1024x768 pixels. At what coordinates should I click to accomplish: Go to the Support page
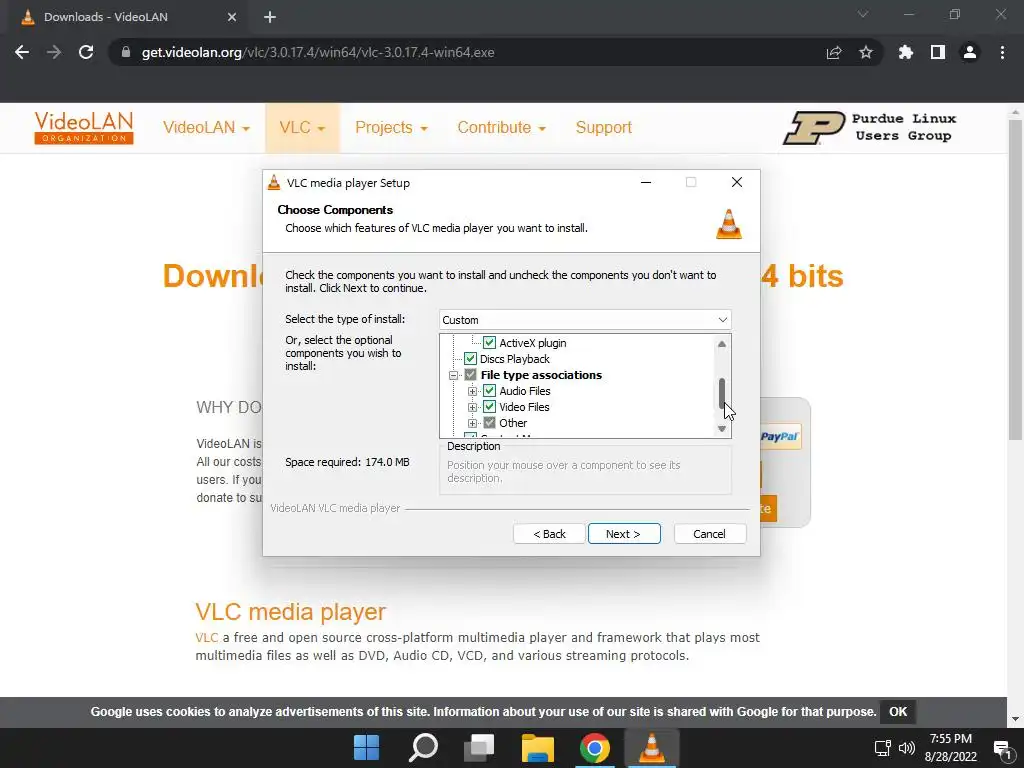click(x=603, y=127)
